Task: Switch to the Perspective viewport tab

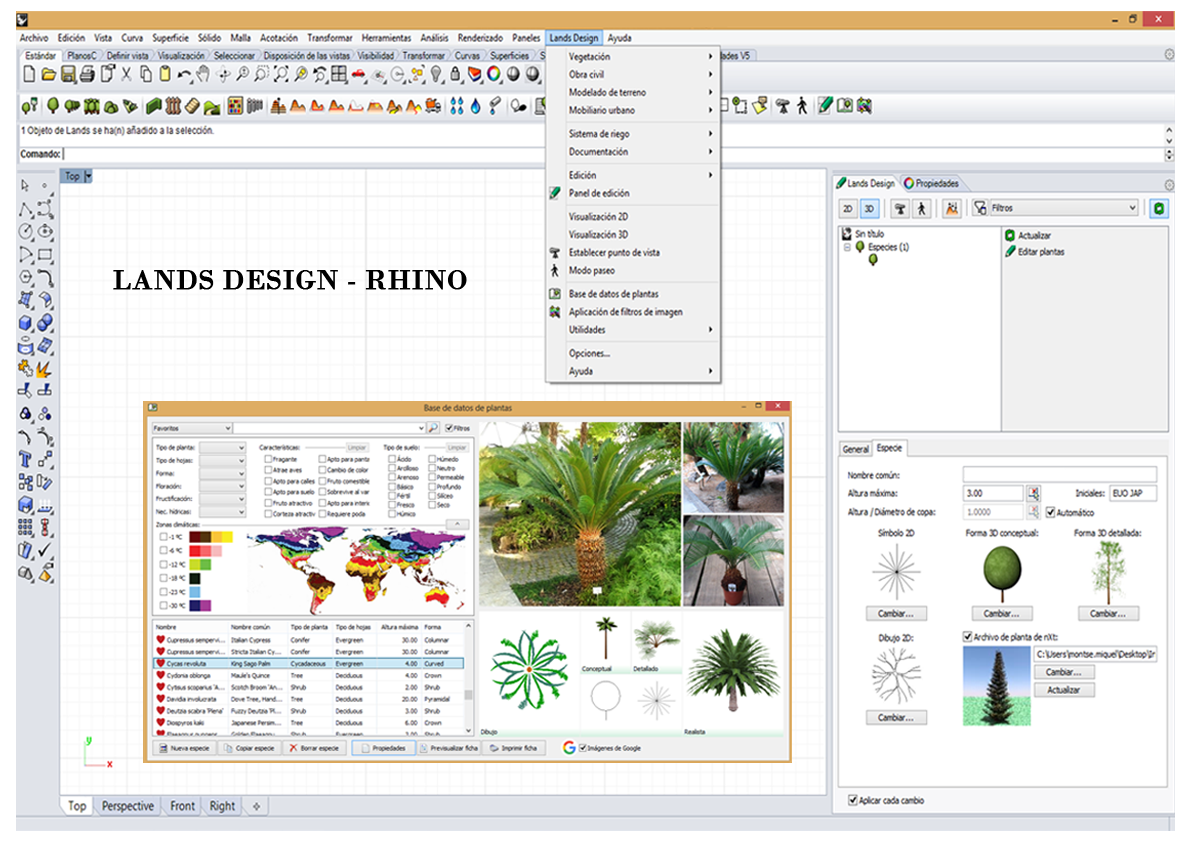Action: pyautogui.click(x=128, y=806)
